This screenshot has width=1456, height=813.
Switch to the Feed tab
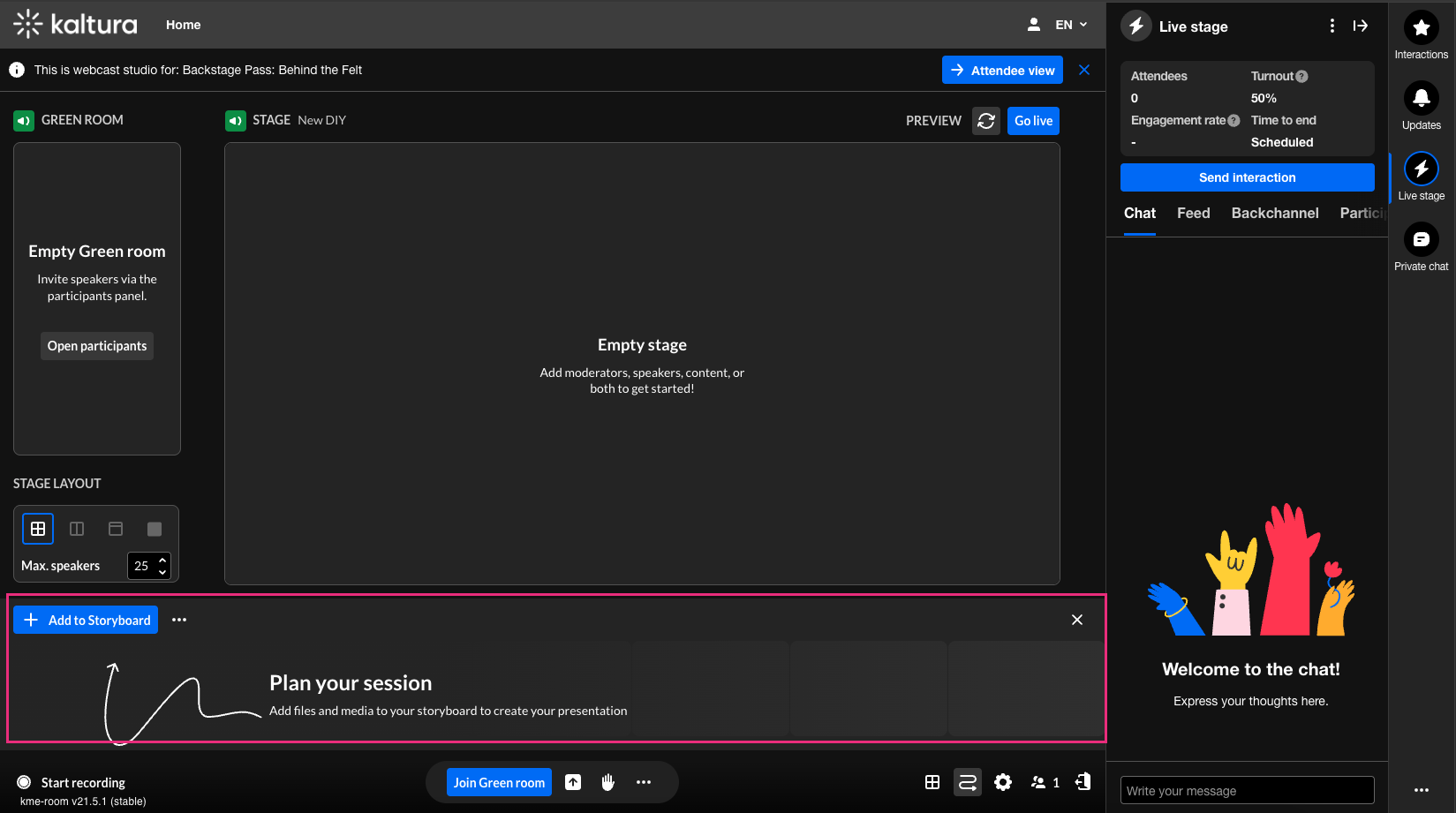1193,214
